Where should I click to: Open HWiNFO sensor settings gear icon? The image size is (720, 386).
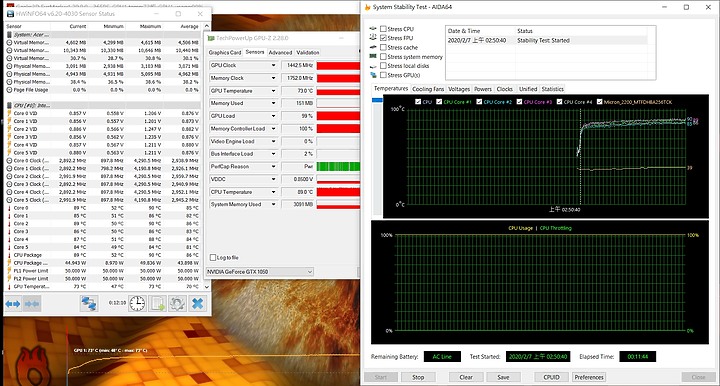coord(177,304)
